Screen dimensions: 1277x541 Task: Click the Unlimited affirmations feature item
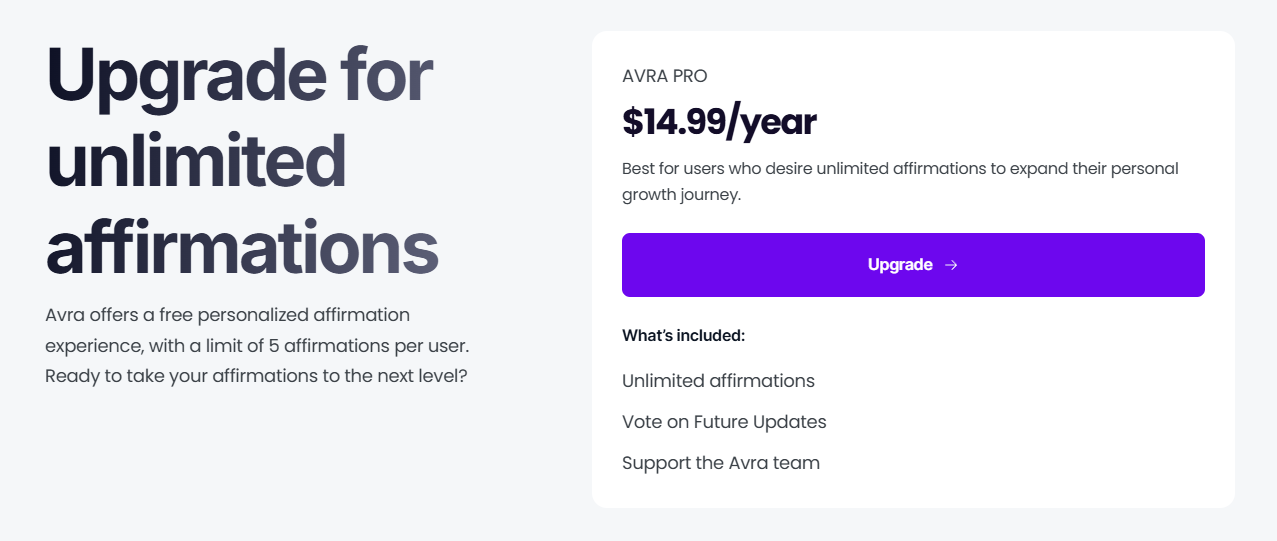(718, 381)
